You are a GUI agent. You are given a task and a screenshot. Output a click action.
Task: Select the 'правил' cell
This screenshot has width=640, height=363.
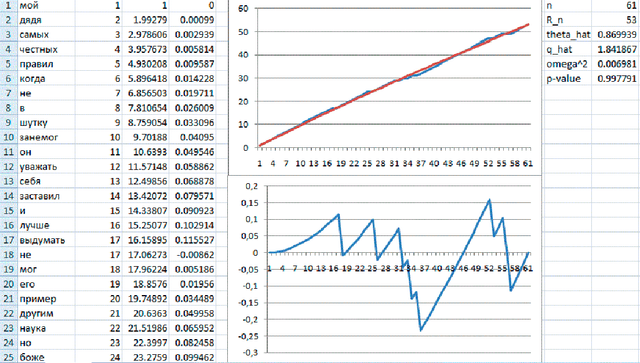46,64
